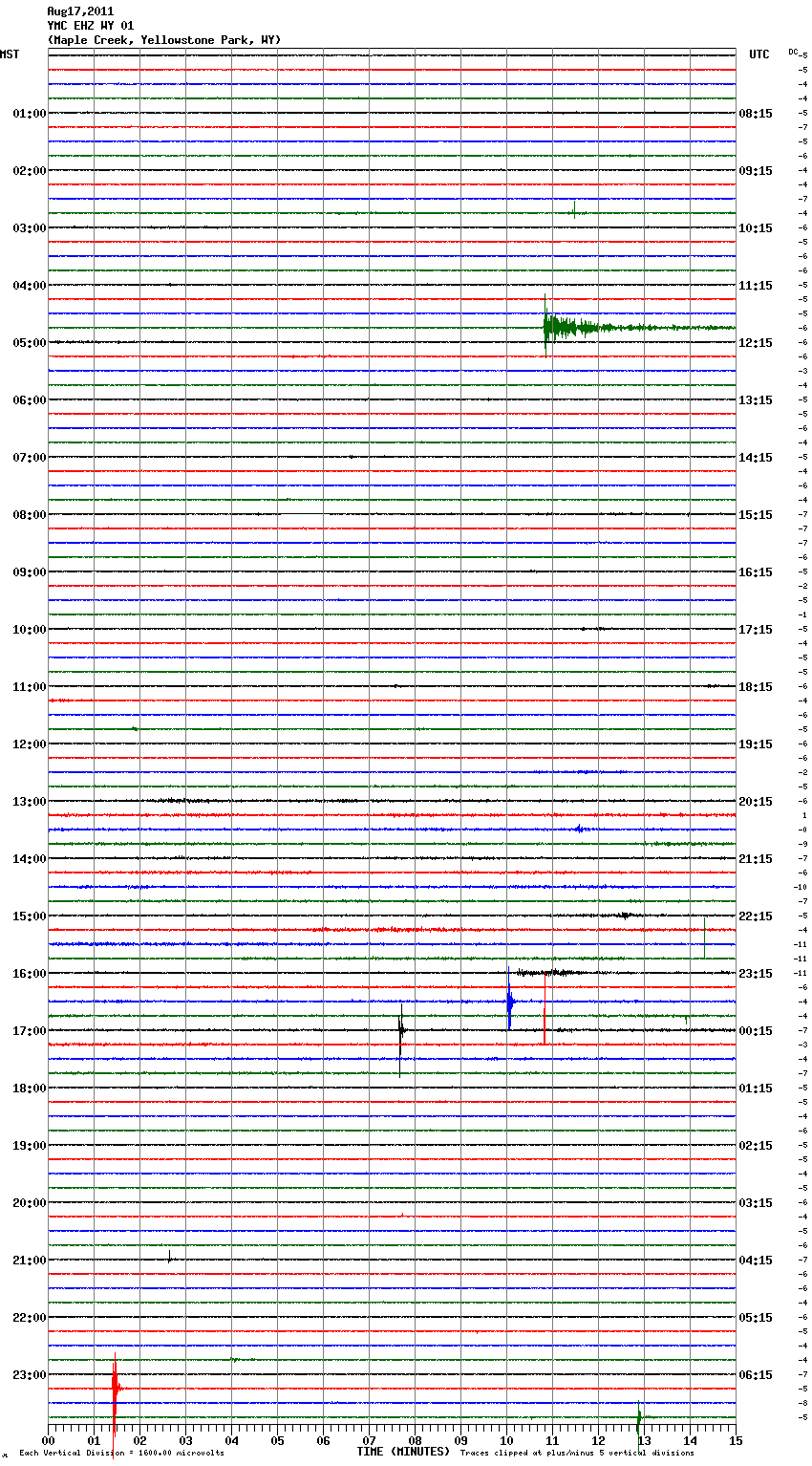Select the 06:00 MST time label

[30, 400]
